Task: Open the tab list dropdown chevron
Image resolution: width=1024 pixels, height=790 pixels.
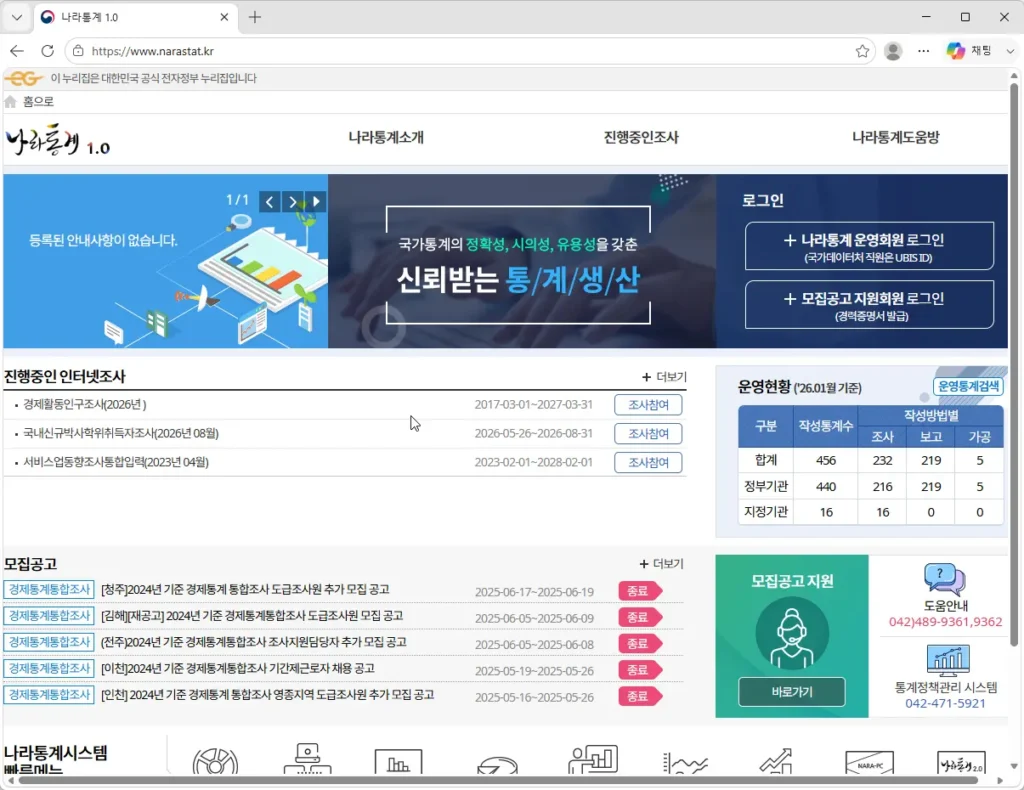Action: [17, 18]
